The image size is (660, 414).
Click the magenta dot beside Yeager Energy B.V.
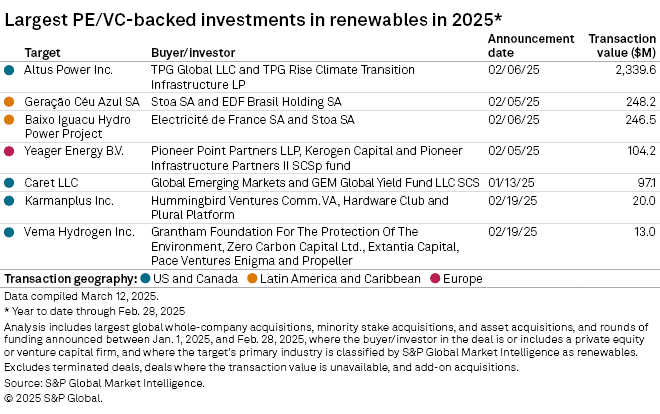click(10, 151)
